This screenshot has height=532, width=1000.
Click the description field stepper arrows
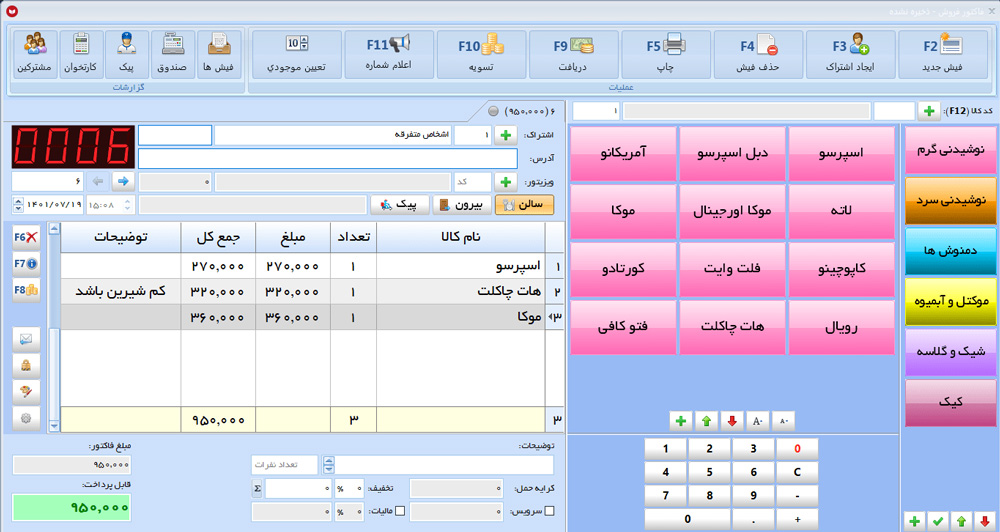[328, 465]
